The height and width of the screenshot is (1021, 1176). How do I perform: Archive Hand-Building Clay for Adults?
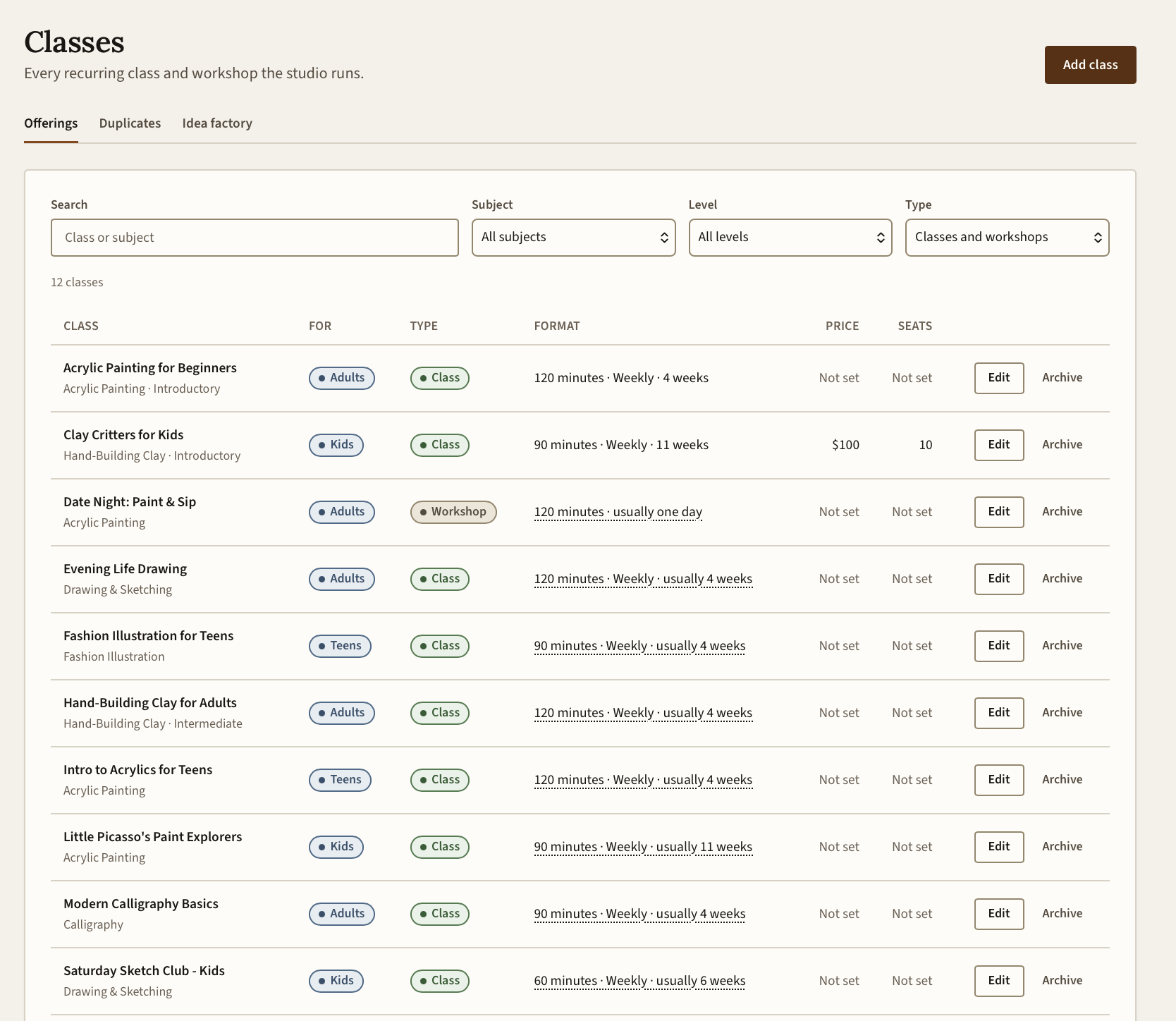tap(1062, 713)
